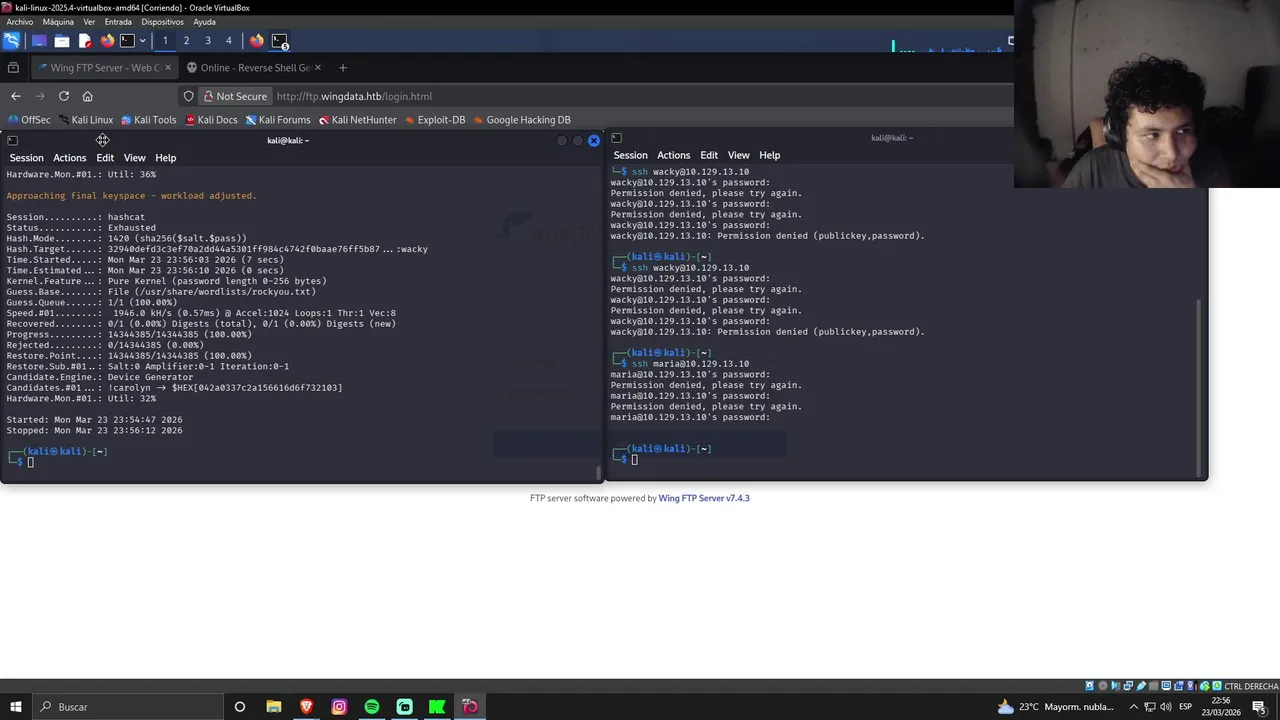Screen dimensions: 1280x720
Task: Open the Exploit-DB bookmark
Action: click(435, 120)
